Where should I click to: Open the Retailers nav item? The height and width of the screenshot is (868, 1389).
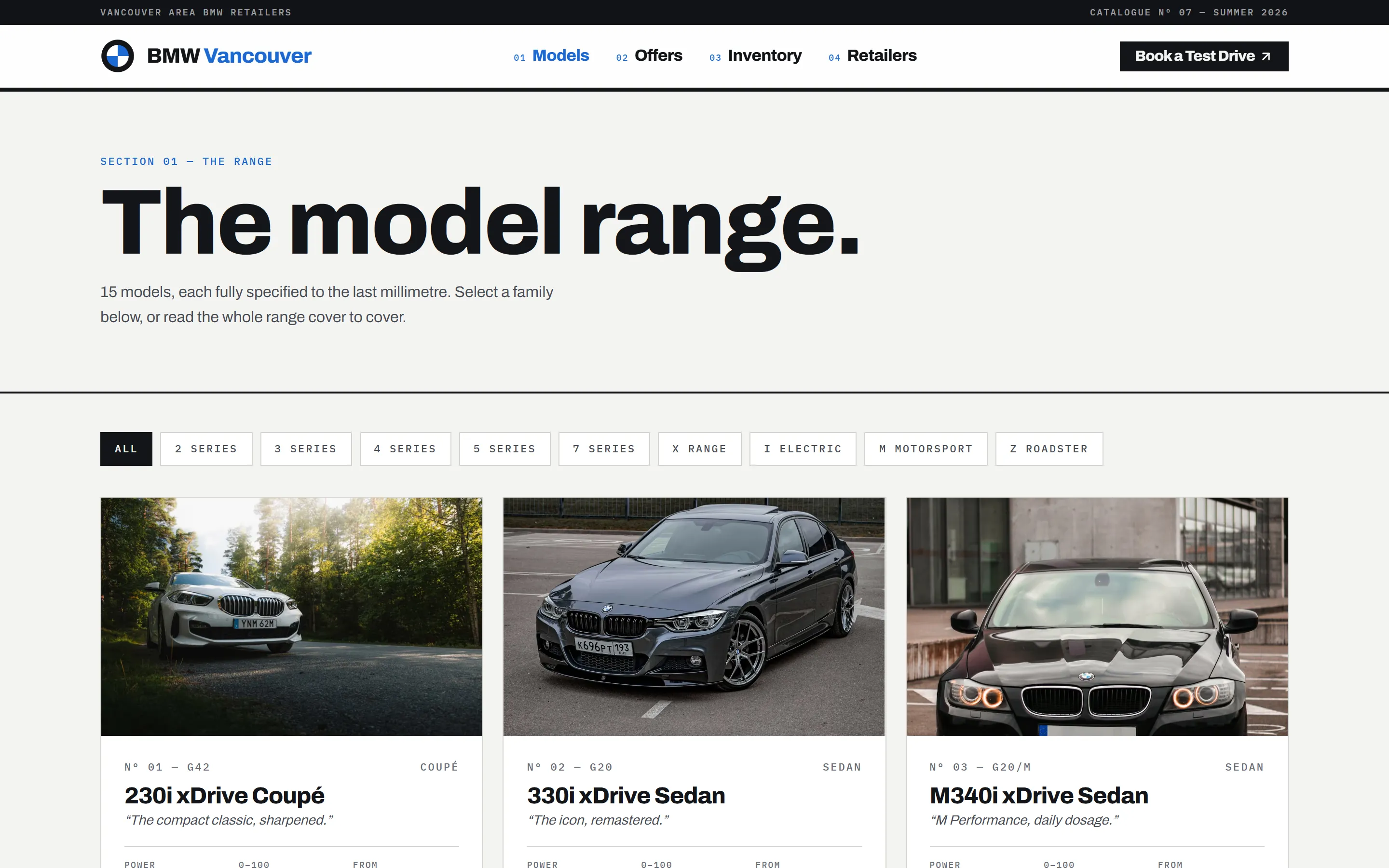click(872, 55)
